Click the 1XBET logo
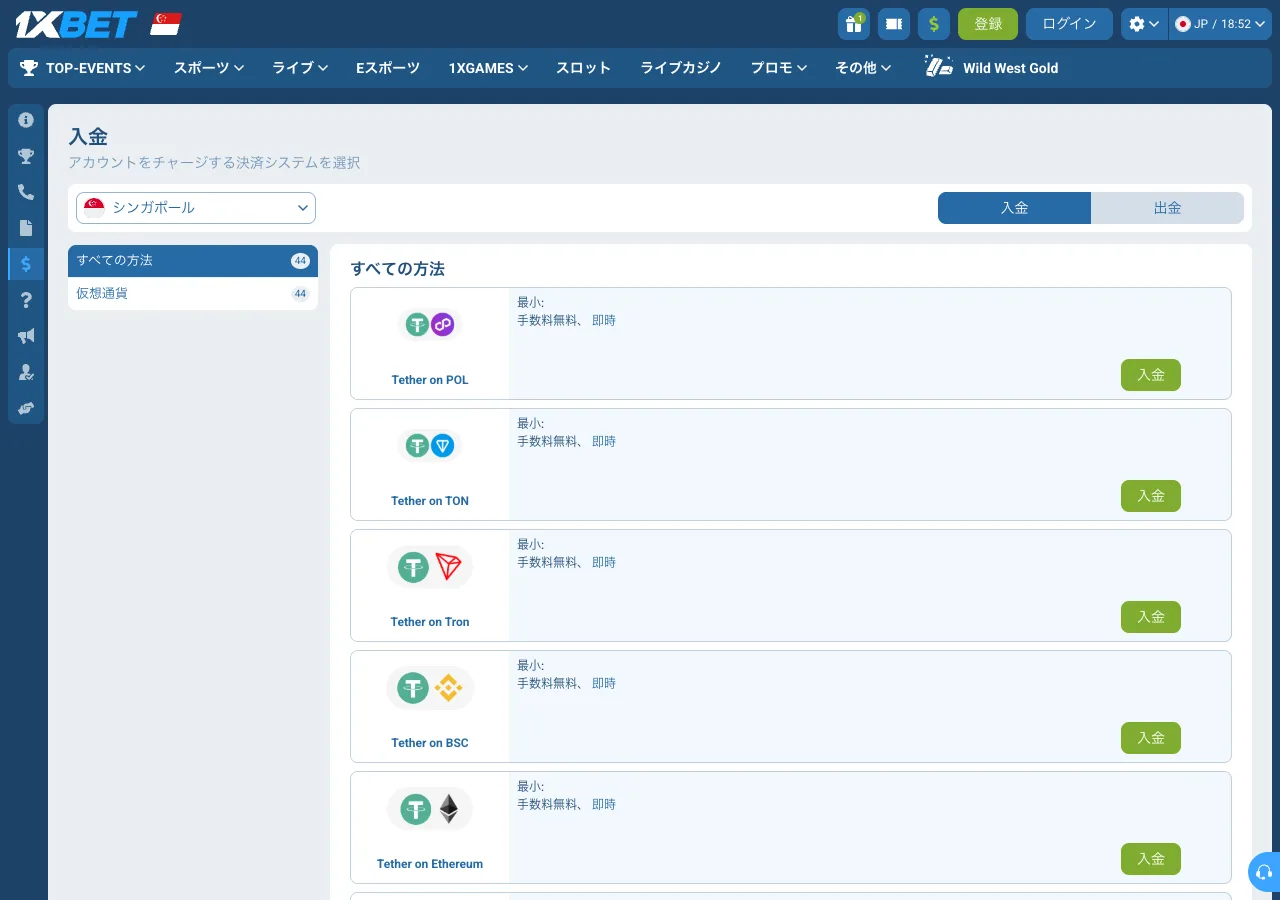This screenshot has height=900, width=1280. tap(76, 24)
